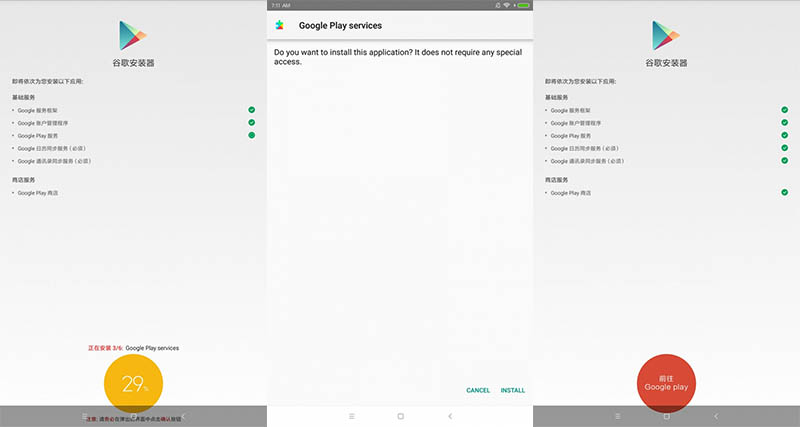Tap the 基础服务 heading on the finished screen
Image resolution: width=800 pixels, height=427 pixels.
[556, 97]
